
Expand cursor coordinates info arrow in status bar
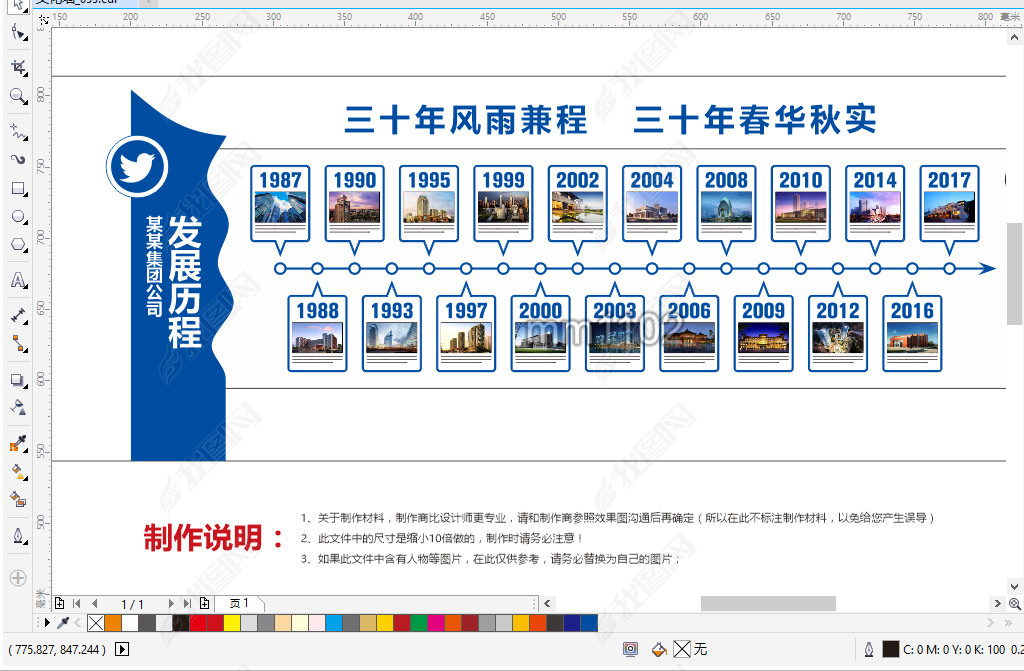122,649
